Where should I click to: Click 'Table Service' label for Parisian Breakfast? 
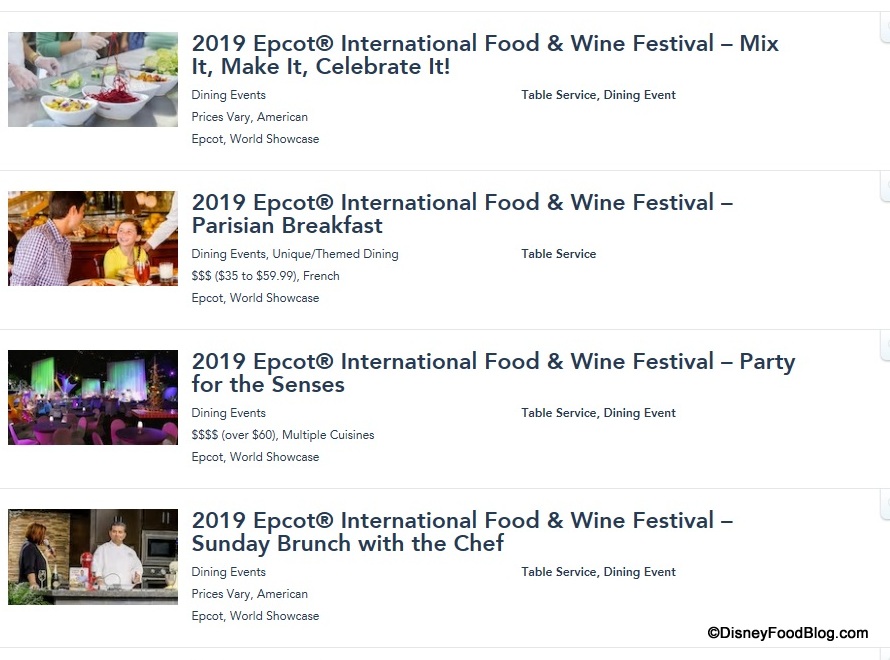point(558,254)
